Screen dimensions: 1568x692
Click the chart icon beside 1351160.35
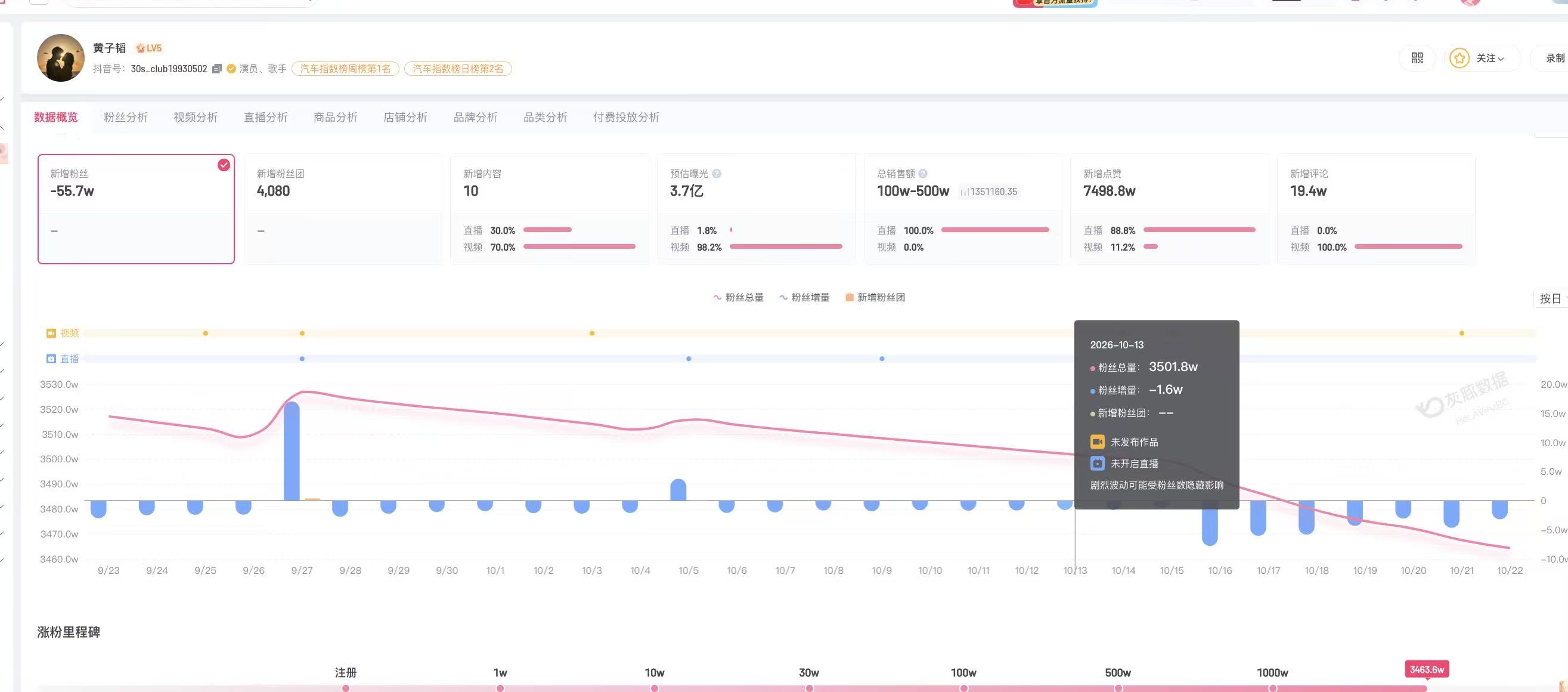click(x=964, y=192)
